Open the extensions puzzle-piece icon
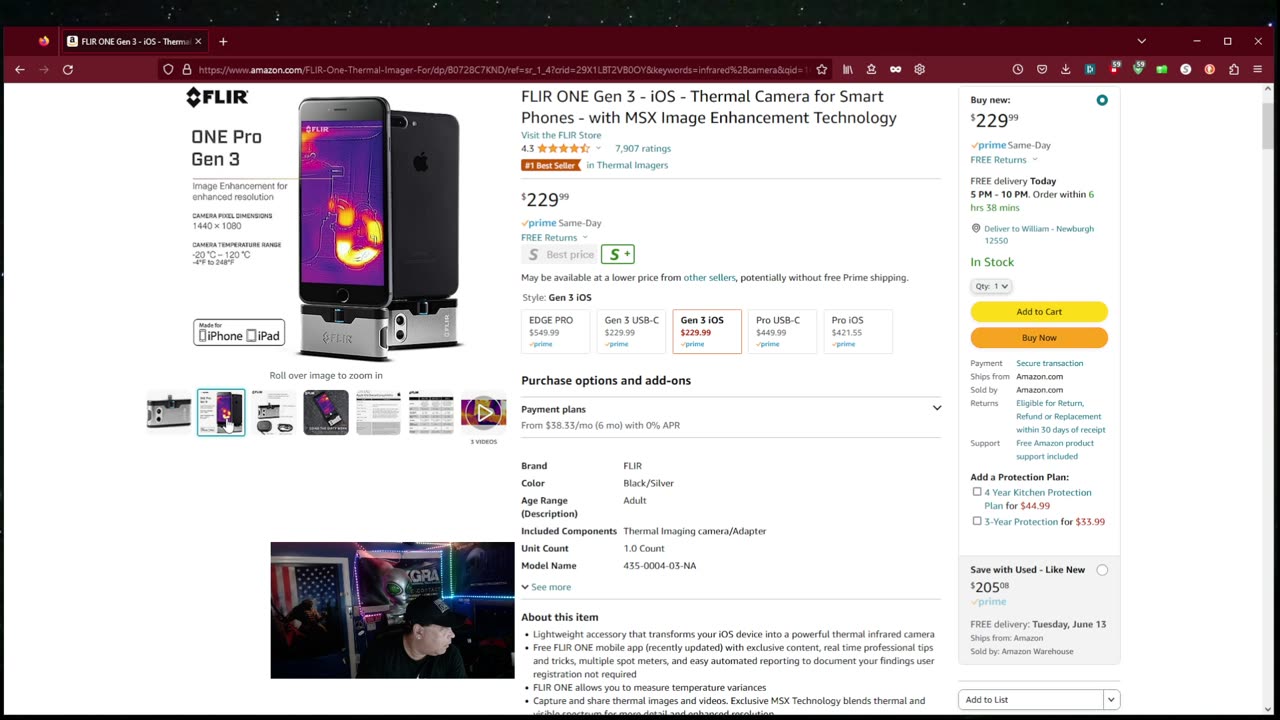Viewport: 1280px width, 720px height. (1234, 69)
